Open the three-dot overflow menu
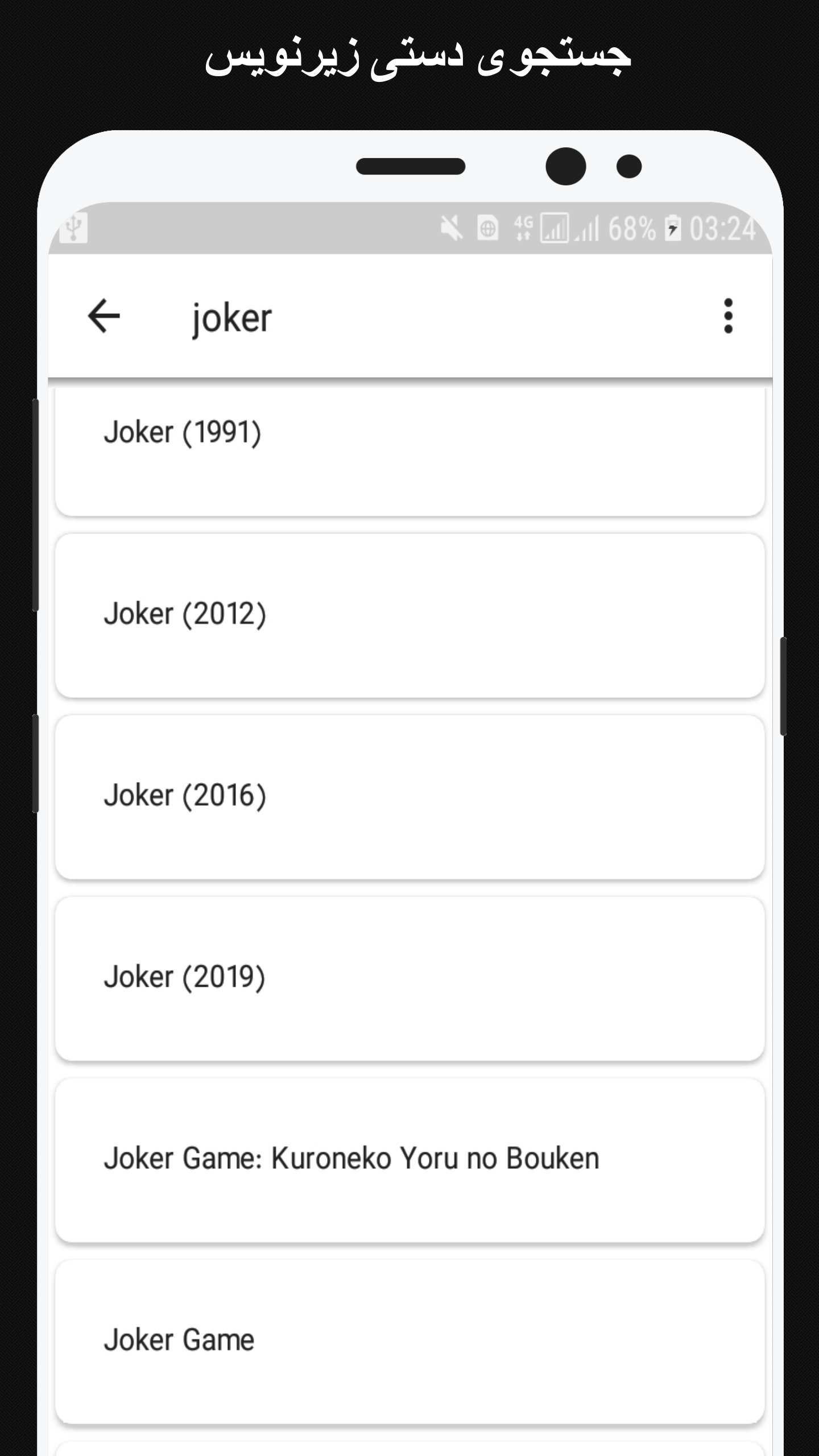The image size is (819, 1456). pyautogui.click(x=728, y=316)
